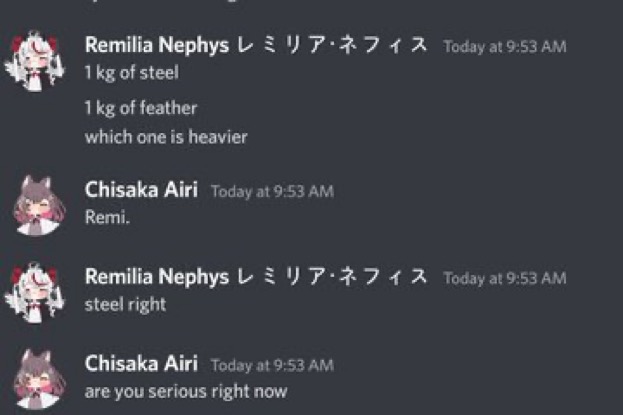
Task: Open Remilia's avatar beside '1 kg of steel'
Action: 35,62
